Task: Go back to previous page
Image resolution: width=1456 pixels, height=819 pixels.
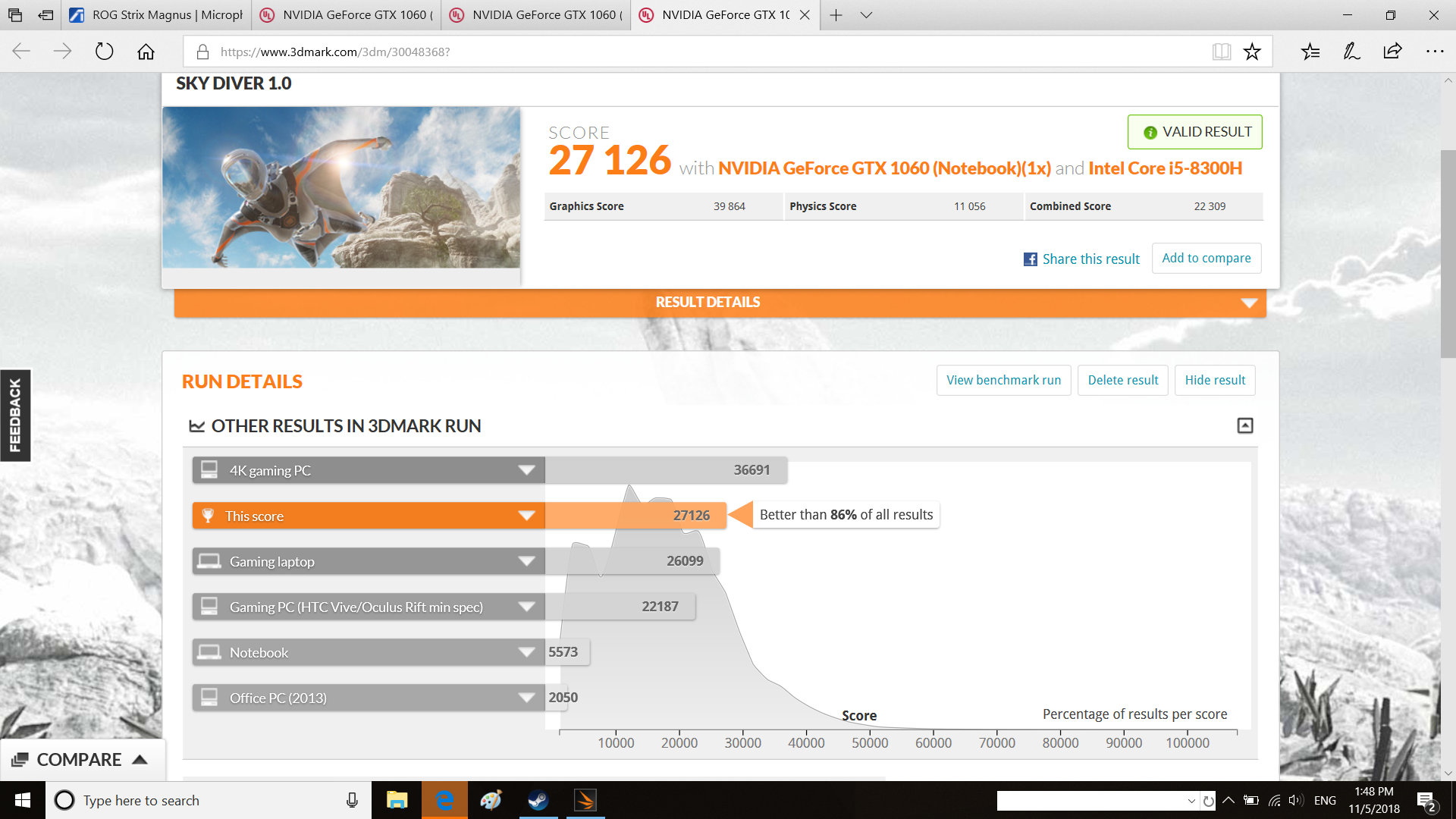Action: (x=21, y=52)
